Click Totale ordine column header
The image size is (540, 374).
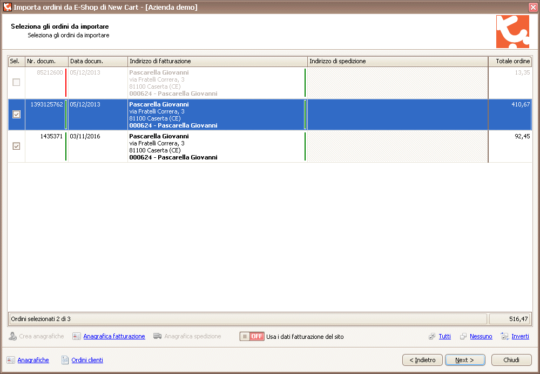tap(510, 61)
